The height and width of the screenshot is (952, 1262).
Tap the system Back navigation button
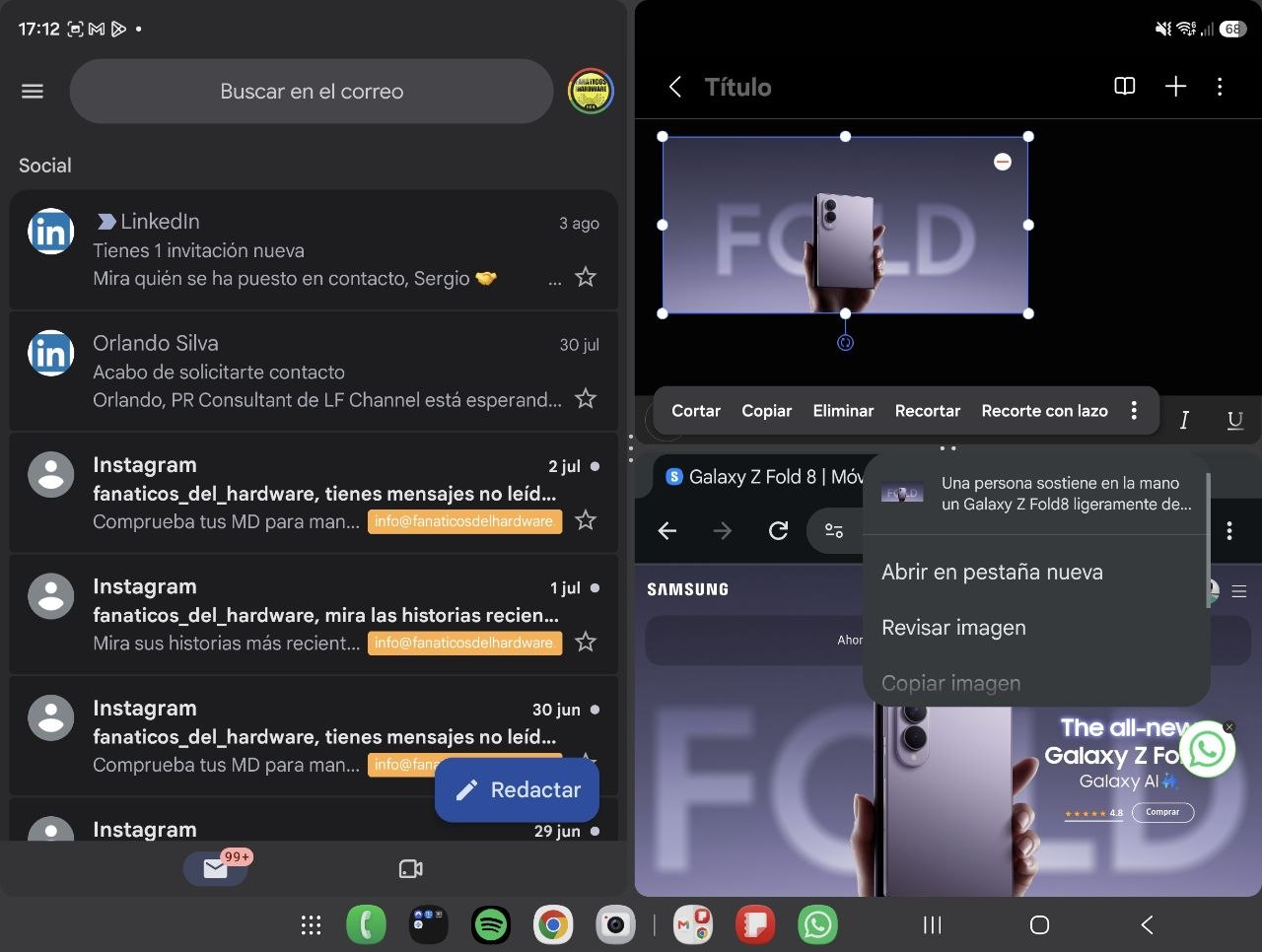tap(1147, 925)
